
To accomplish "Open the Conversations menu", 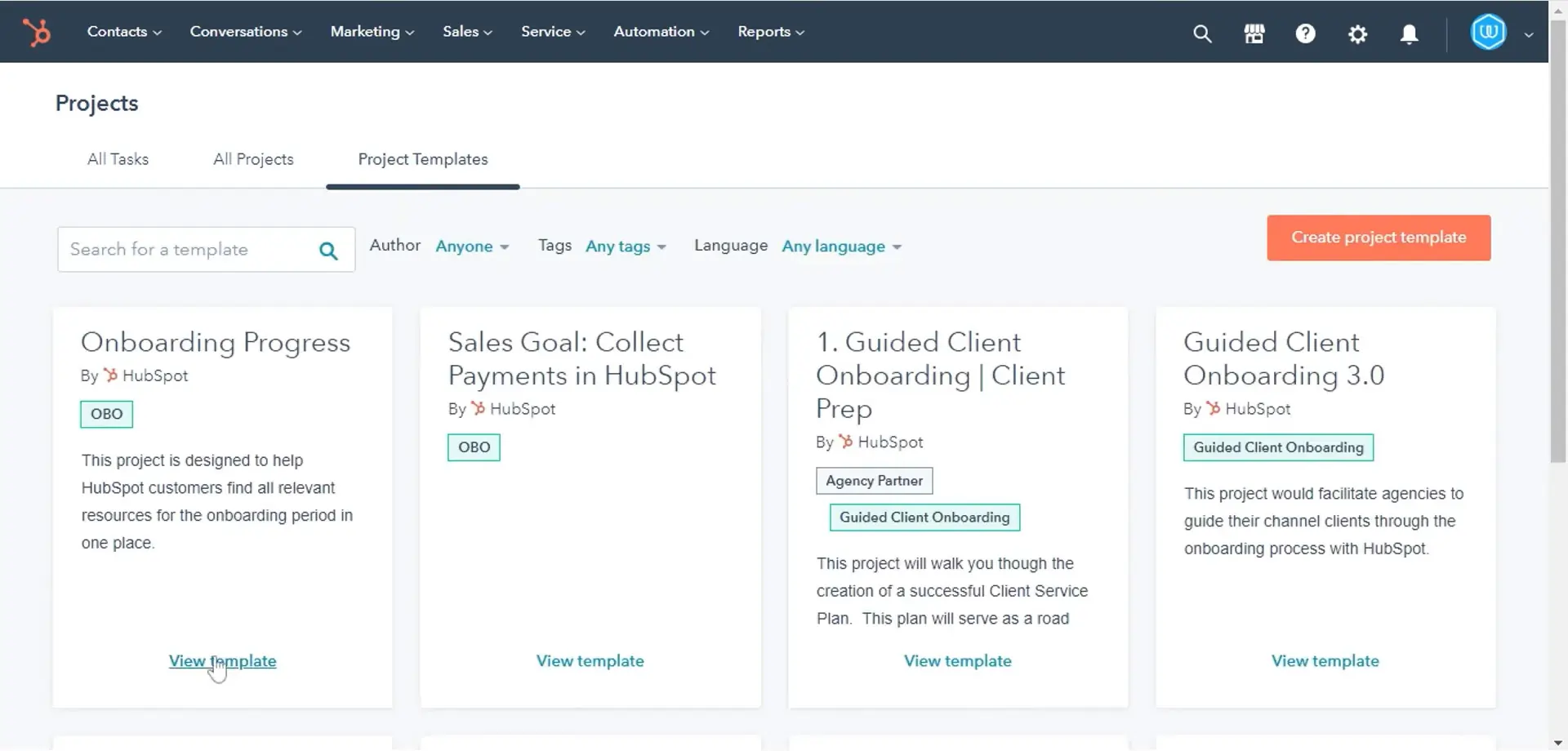I will 246,32.
